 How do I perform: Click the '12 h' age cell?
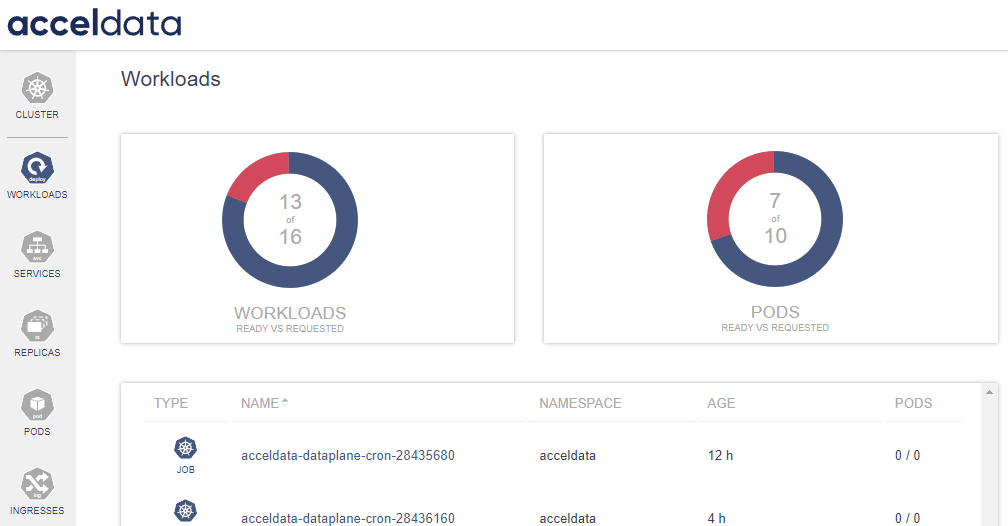[720, 455]
